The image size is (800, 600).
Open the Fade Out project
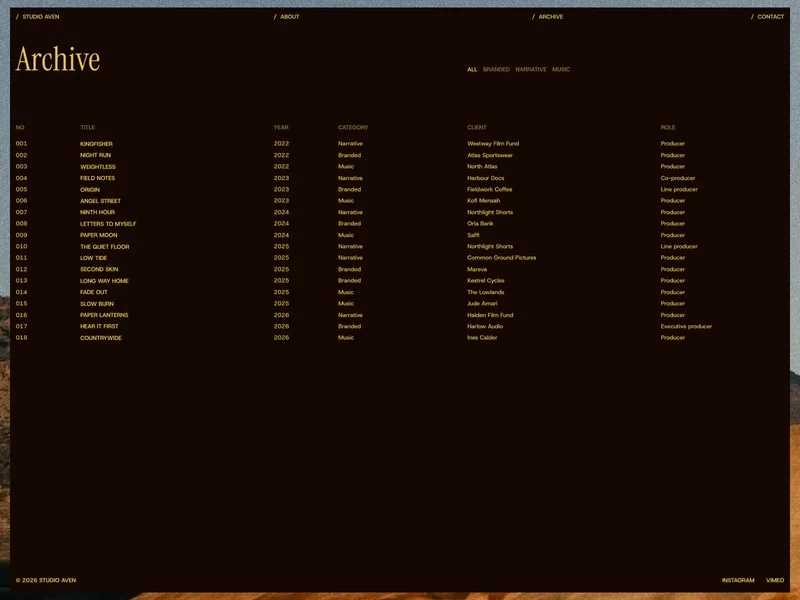94,292
